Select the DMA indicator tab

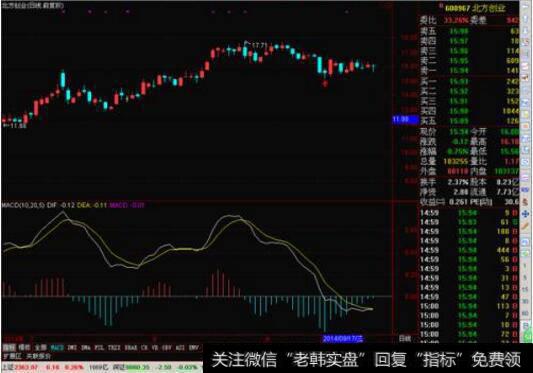tap(86, 348)
